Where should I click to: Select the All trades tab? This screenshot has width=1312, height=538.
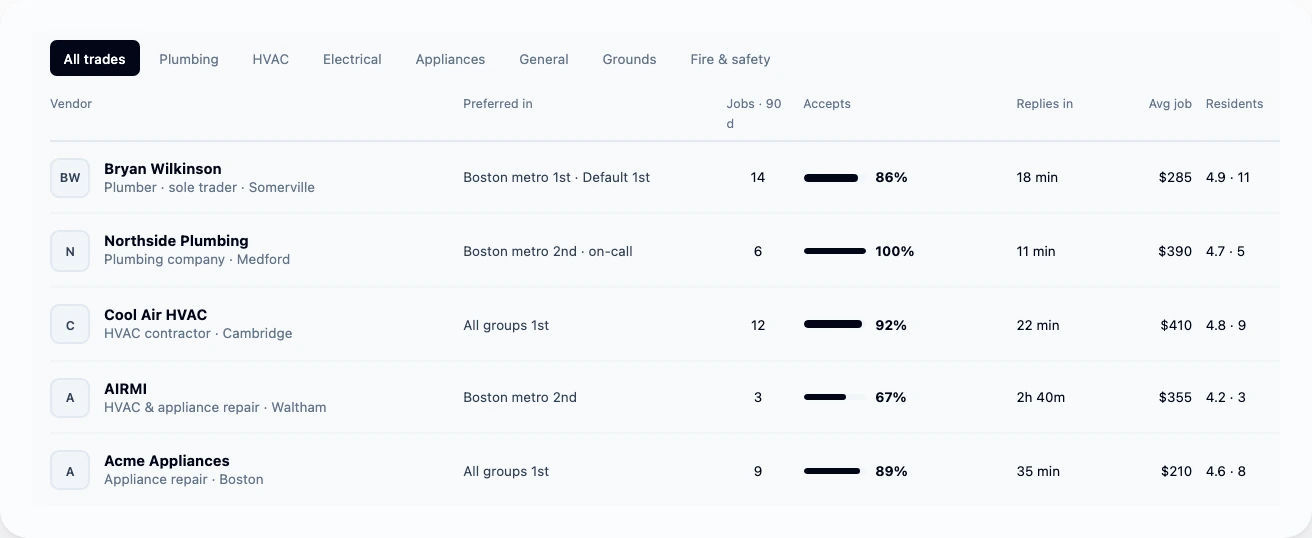[x=95, y=59]
